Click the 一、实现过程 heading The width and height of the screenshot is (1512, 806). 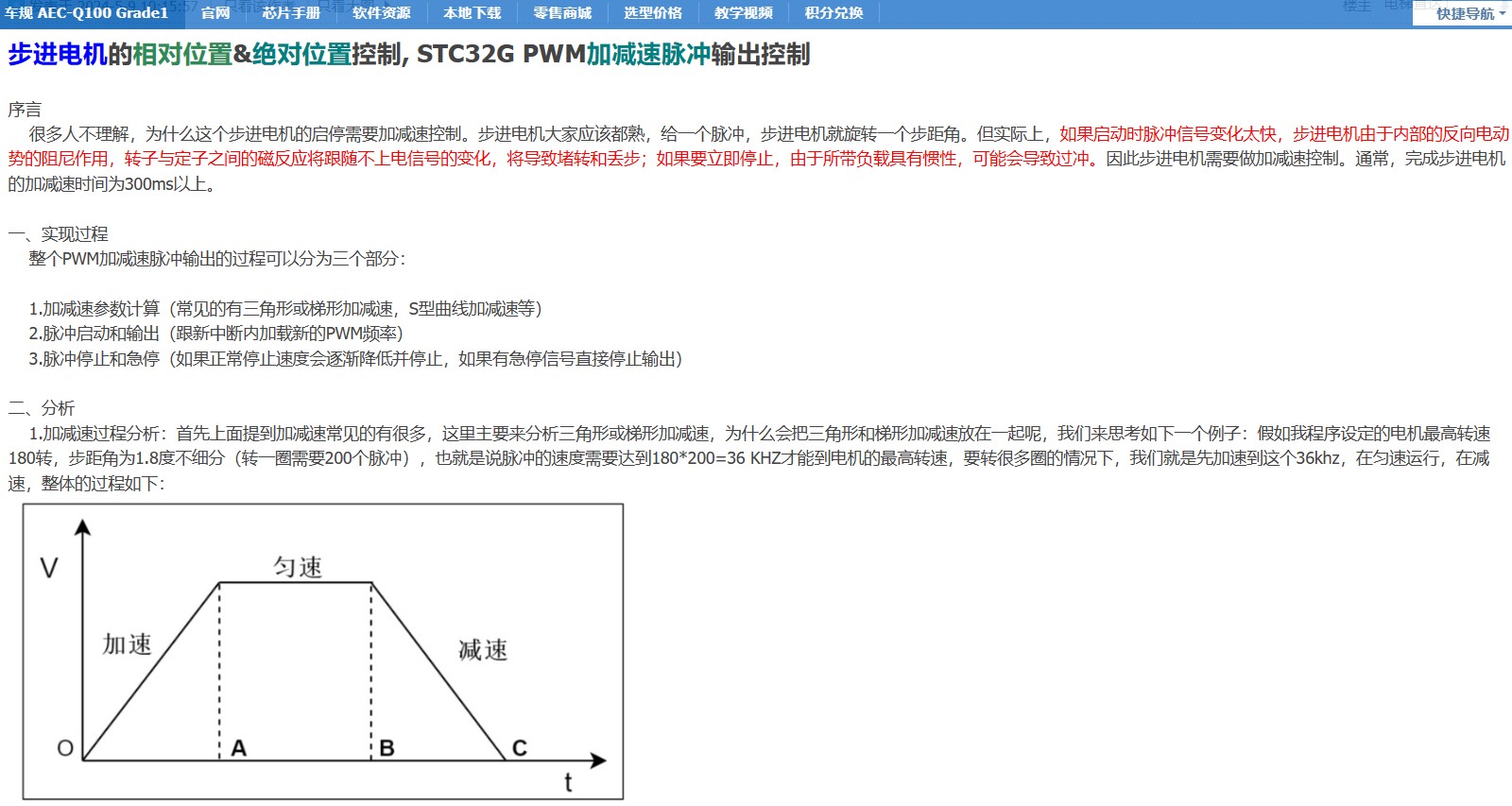coord(58,234)
